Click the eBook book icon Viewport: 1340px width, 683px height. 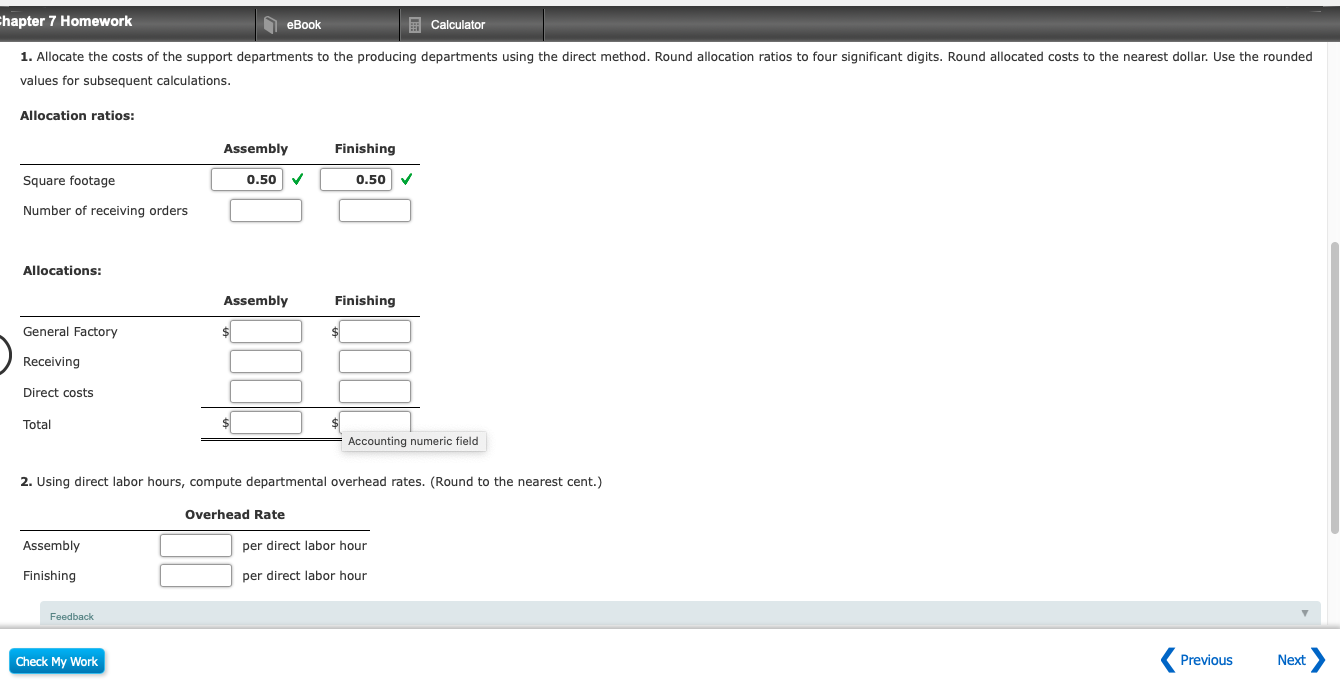click(270, 25)
